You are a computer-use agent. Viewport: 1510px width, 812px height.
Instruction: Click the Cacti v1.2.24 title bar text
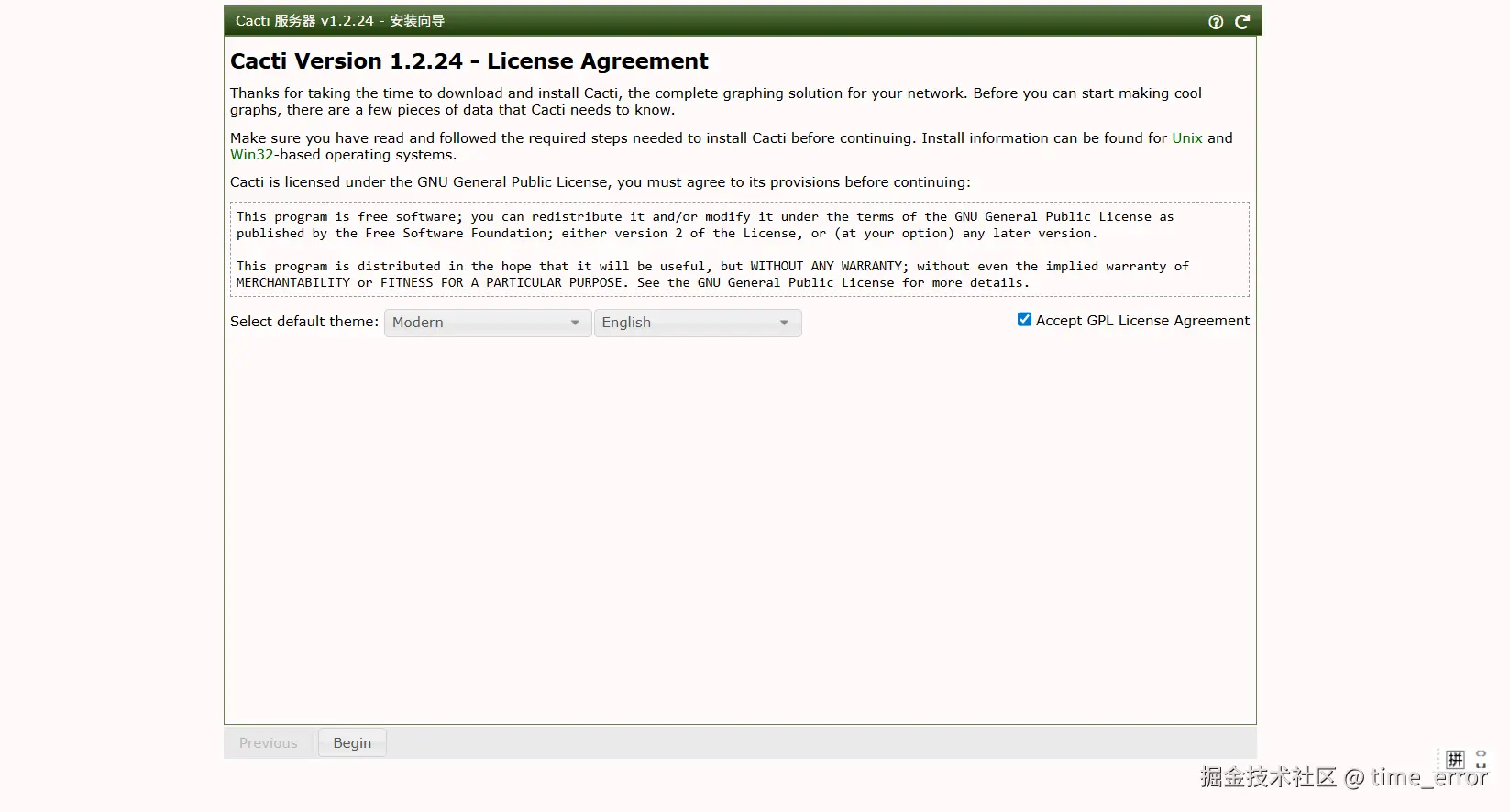point(340,21)
